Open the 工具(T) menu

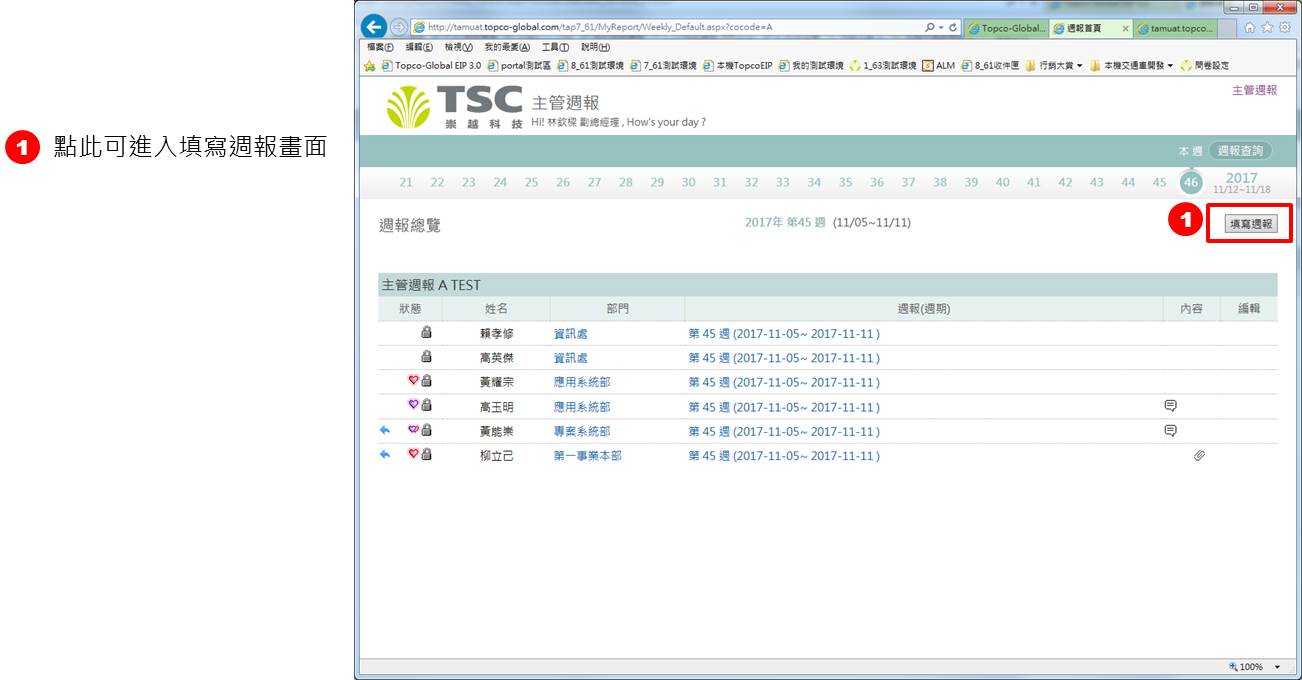[x=555, y=47]
